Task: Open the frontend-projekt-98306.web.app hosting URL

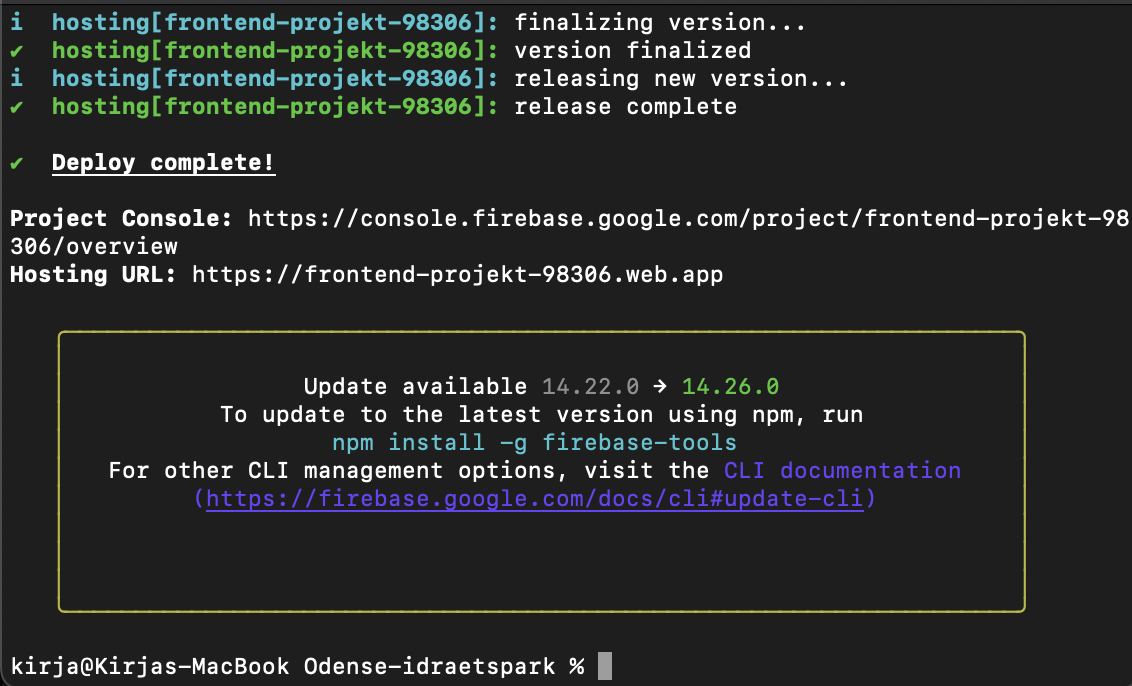Action: click(457, 274)
